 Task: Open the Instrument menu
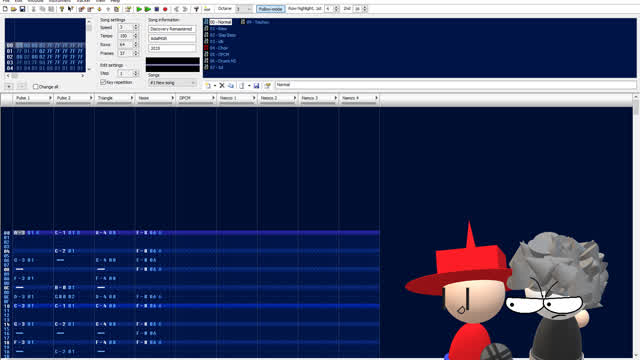coord(60,1)
